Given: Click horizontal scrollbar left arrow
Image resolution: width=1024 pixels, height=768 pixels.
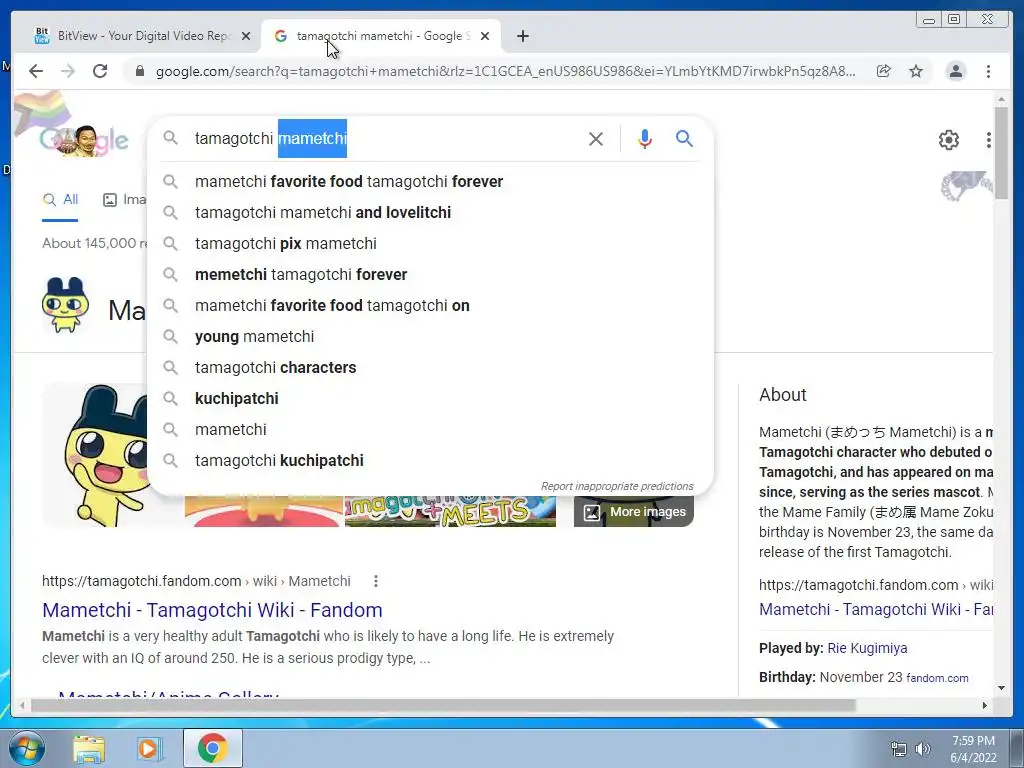Looking at the screenshot, I should pyautogui.click(x=23, y=705).
